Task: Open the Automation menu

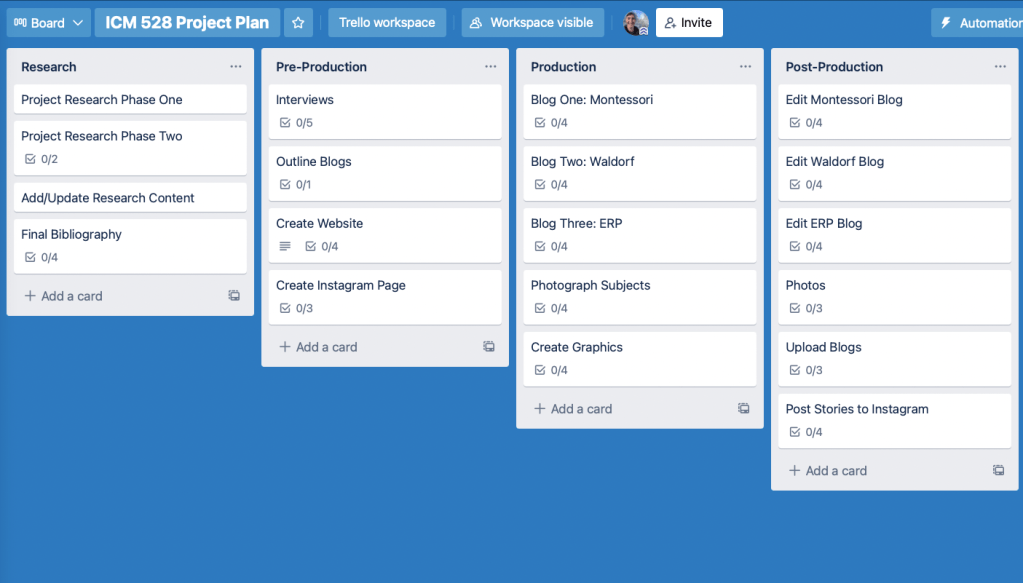Action: pyautogui.click(x=980, y=23)
